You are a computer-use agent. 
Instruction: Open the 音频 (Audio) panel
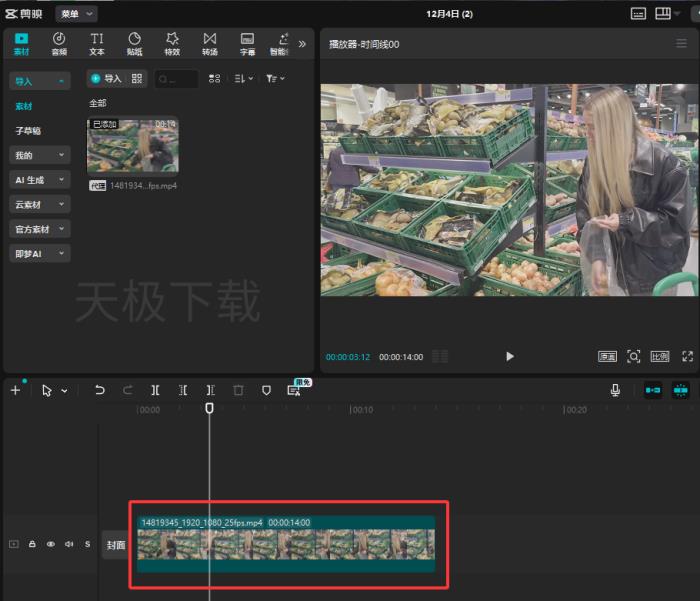[59, 43]
